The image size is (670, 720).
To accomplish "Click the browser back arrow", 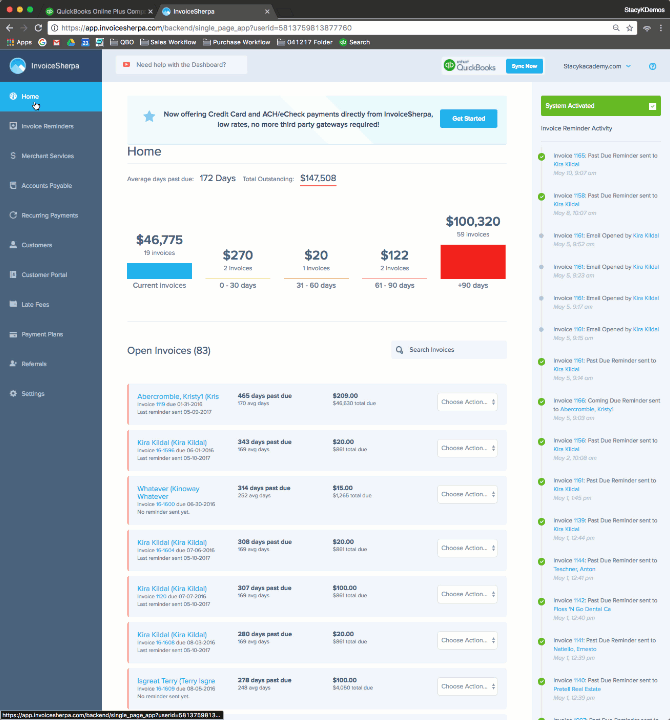I will (x=10, y=28).
